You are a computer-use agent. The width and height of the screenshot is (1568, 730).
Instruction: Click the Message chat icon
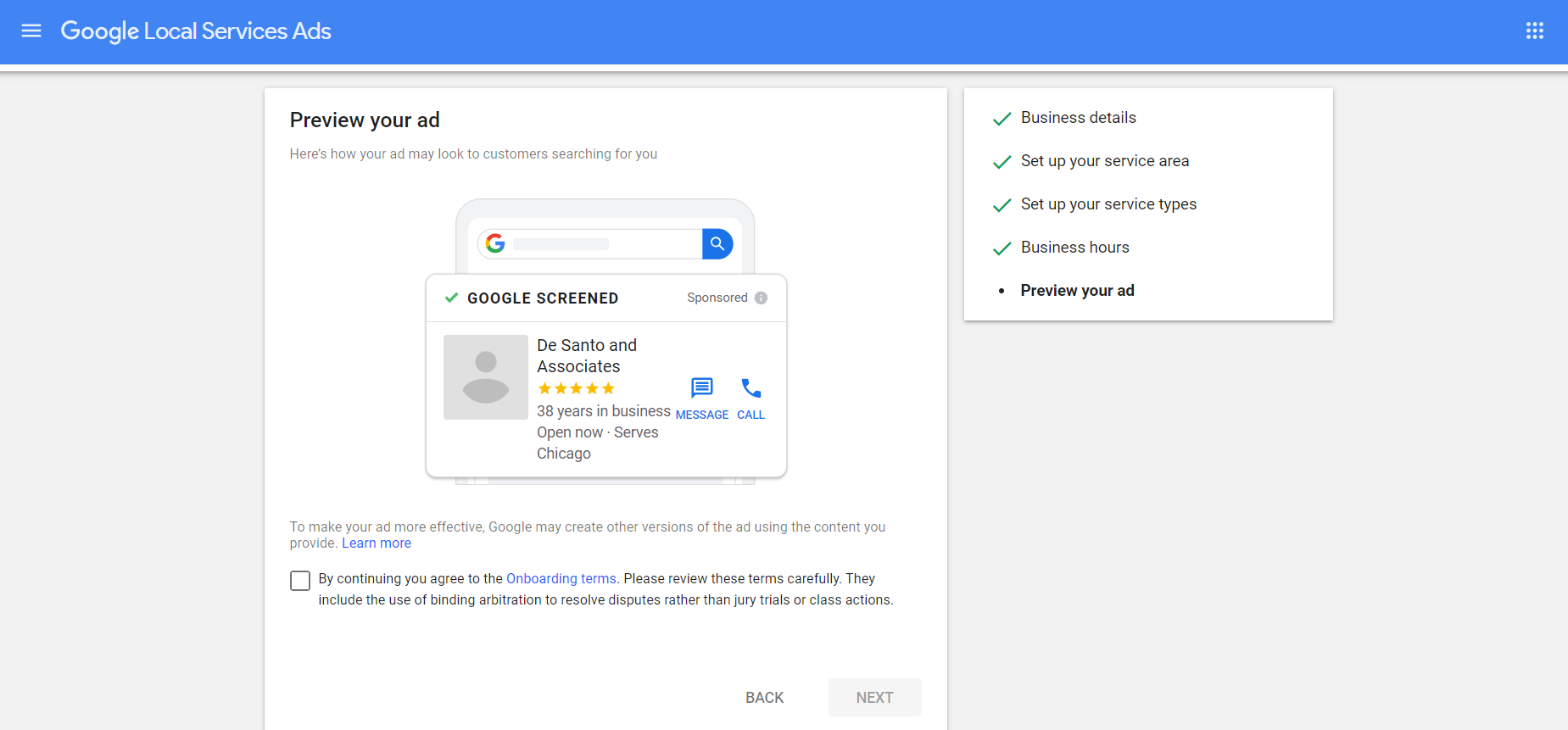coord(702,388)
